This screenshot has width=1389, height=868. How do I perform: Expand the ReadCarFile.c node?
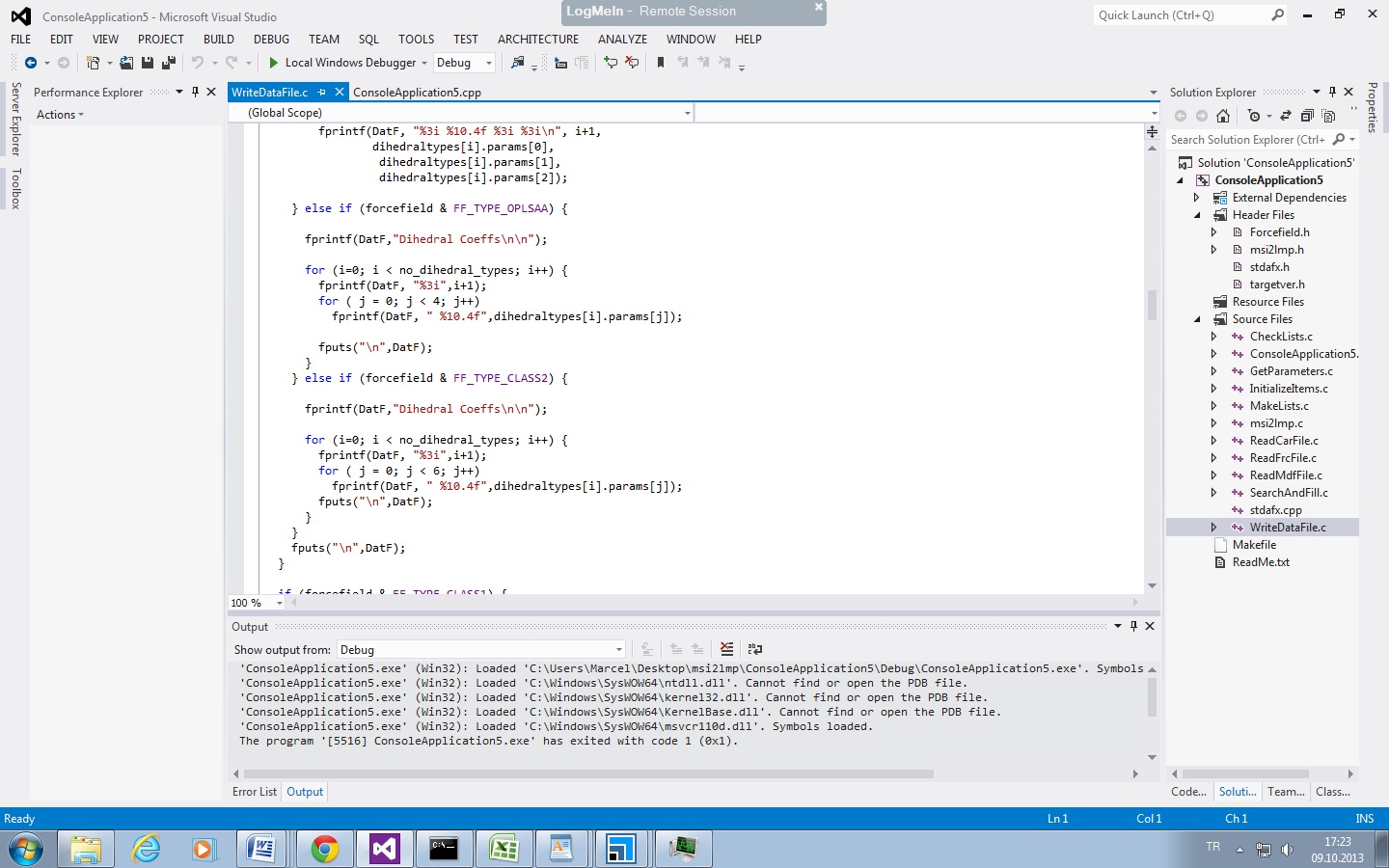[x=1214, y=441]
